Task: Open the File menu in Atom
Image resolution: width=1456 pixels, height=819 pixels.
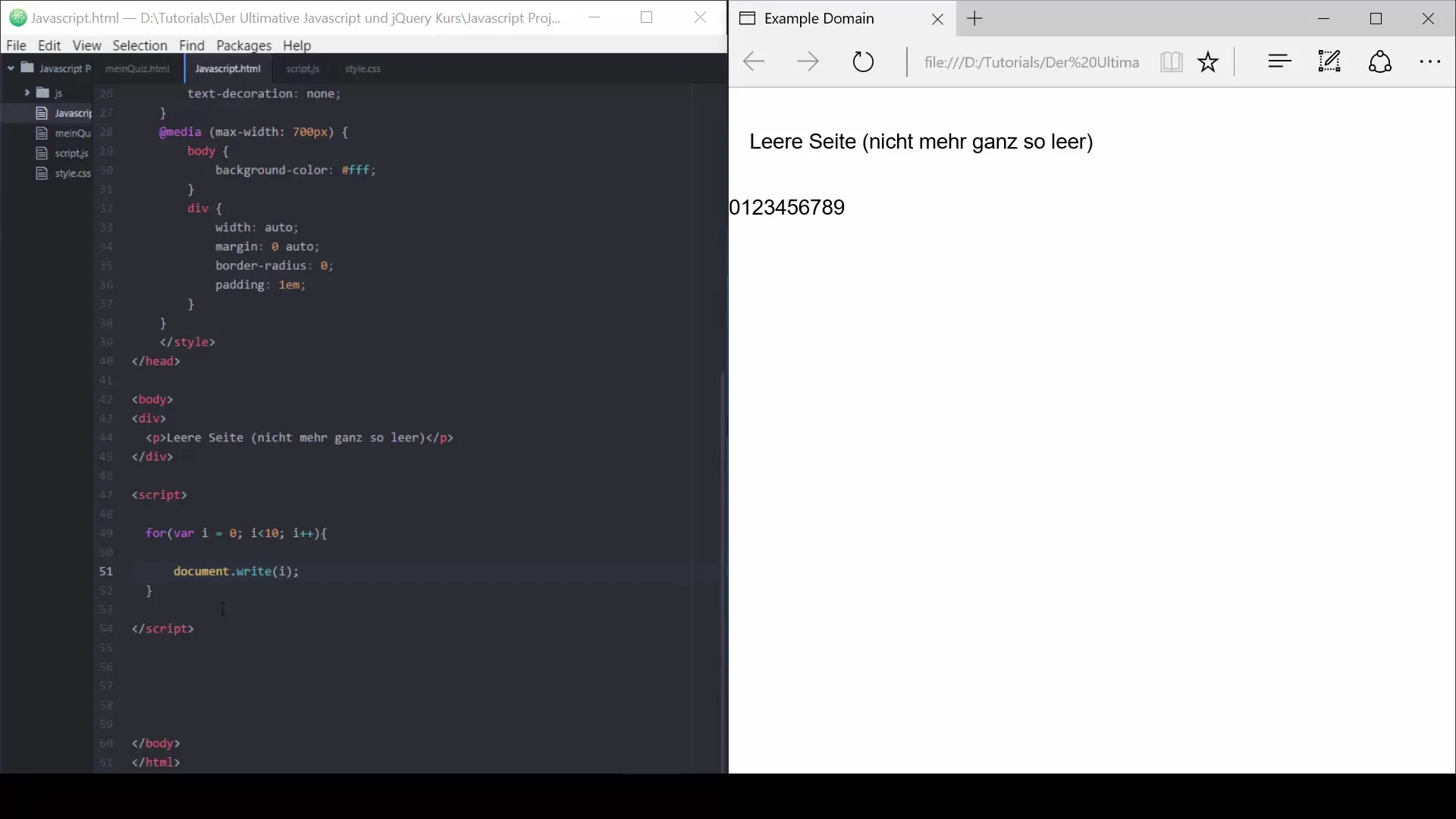Action: point(16,45)
